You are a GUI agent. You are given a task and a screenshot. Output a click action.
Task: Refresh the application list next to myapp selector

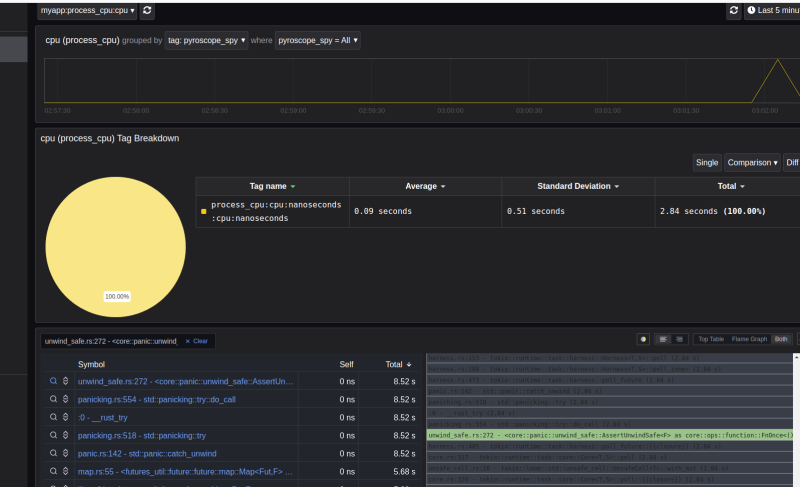pyautogui.click(x=148, y=11)
